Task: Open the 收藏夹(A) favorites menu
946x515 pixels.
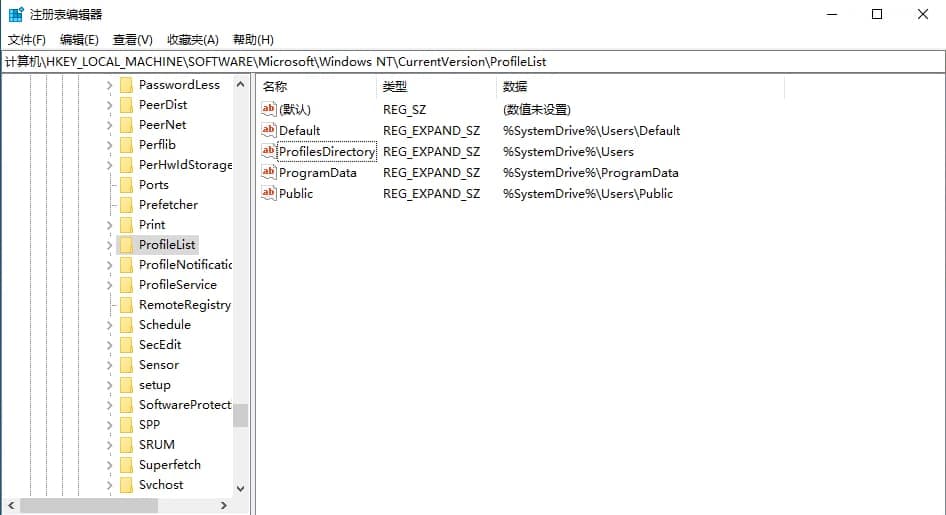Action: coord(192,40)
